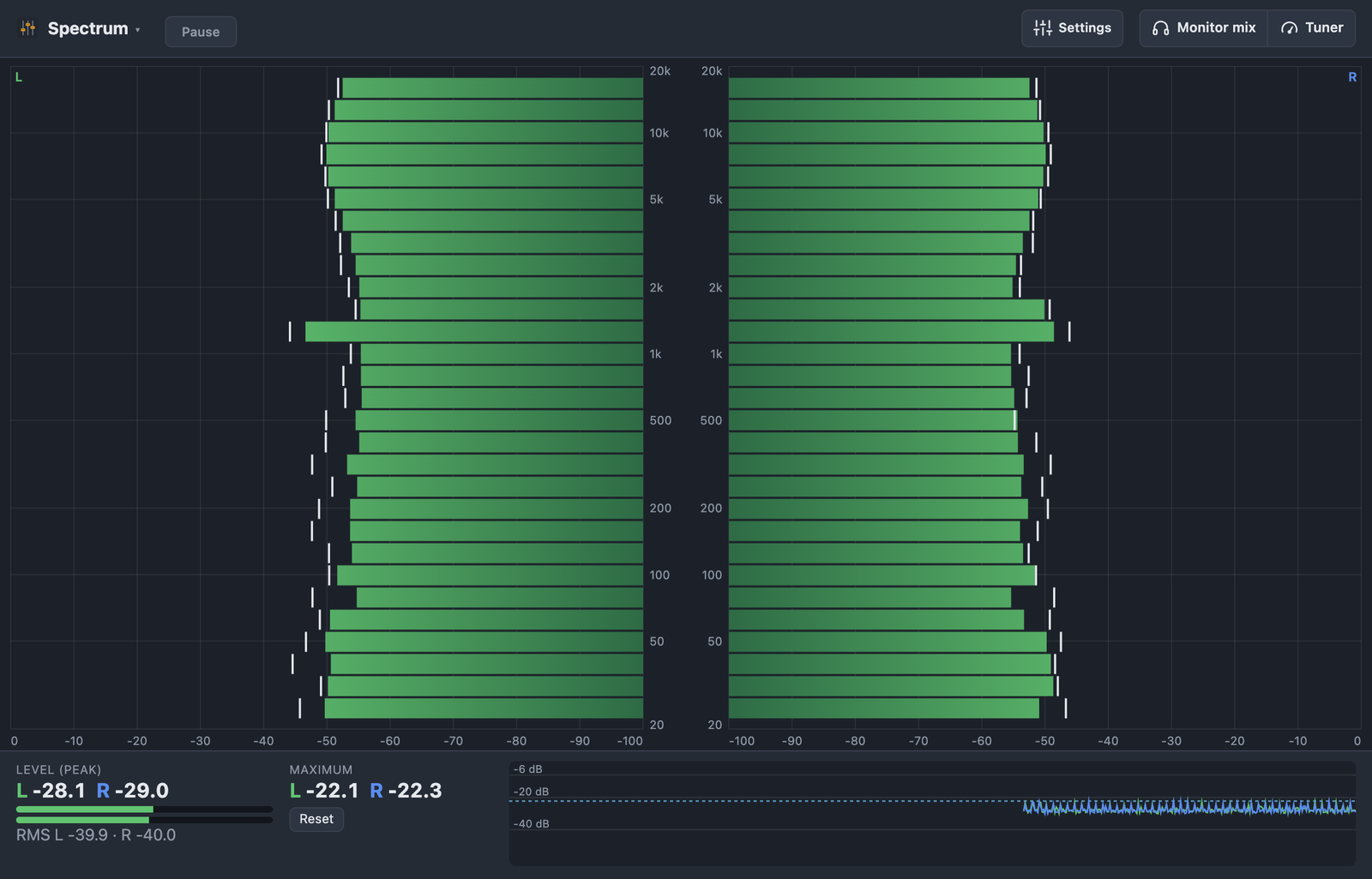Click the -40 dB label in history graph
The width and height of the screenshot is (1372, 879).
click(532, 824)
